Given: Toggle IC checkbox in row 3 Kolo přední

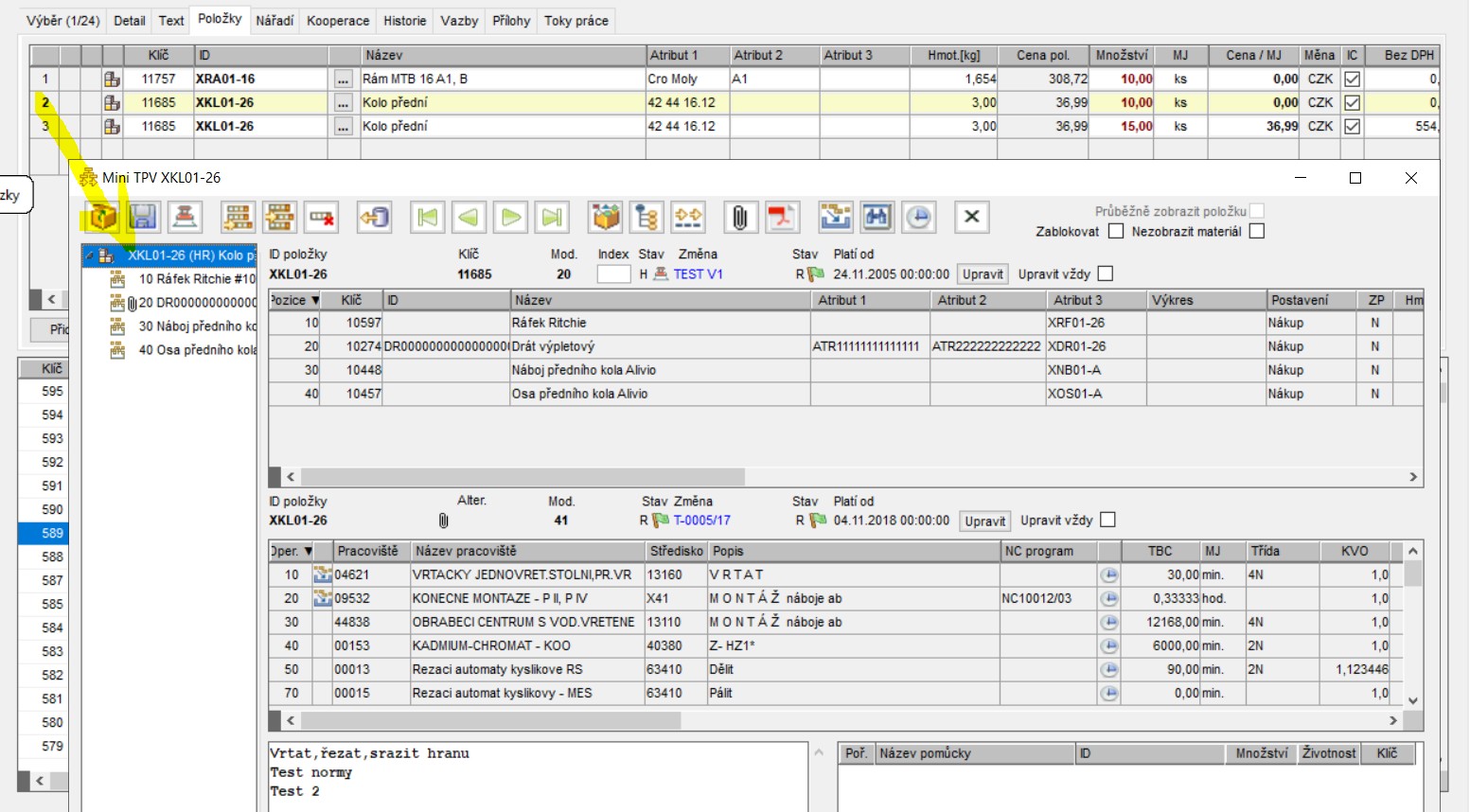Looking at the screenshot, I should (1353, 126).
